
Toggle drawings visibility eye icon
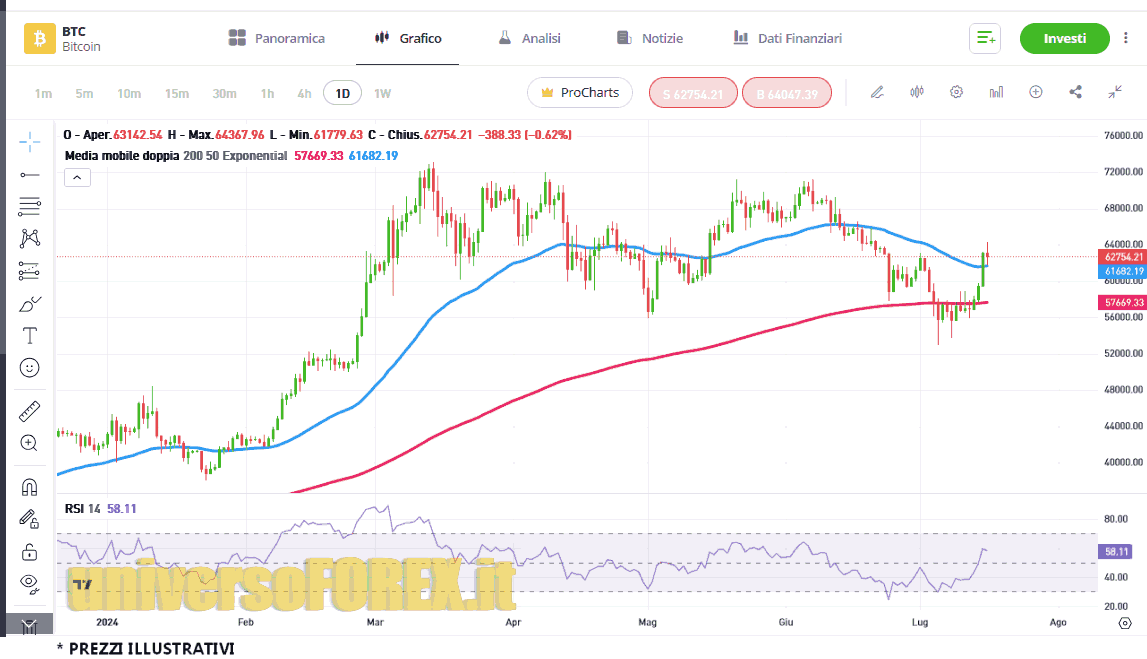pos(29,582)
